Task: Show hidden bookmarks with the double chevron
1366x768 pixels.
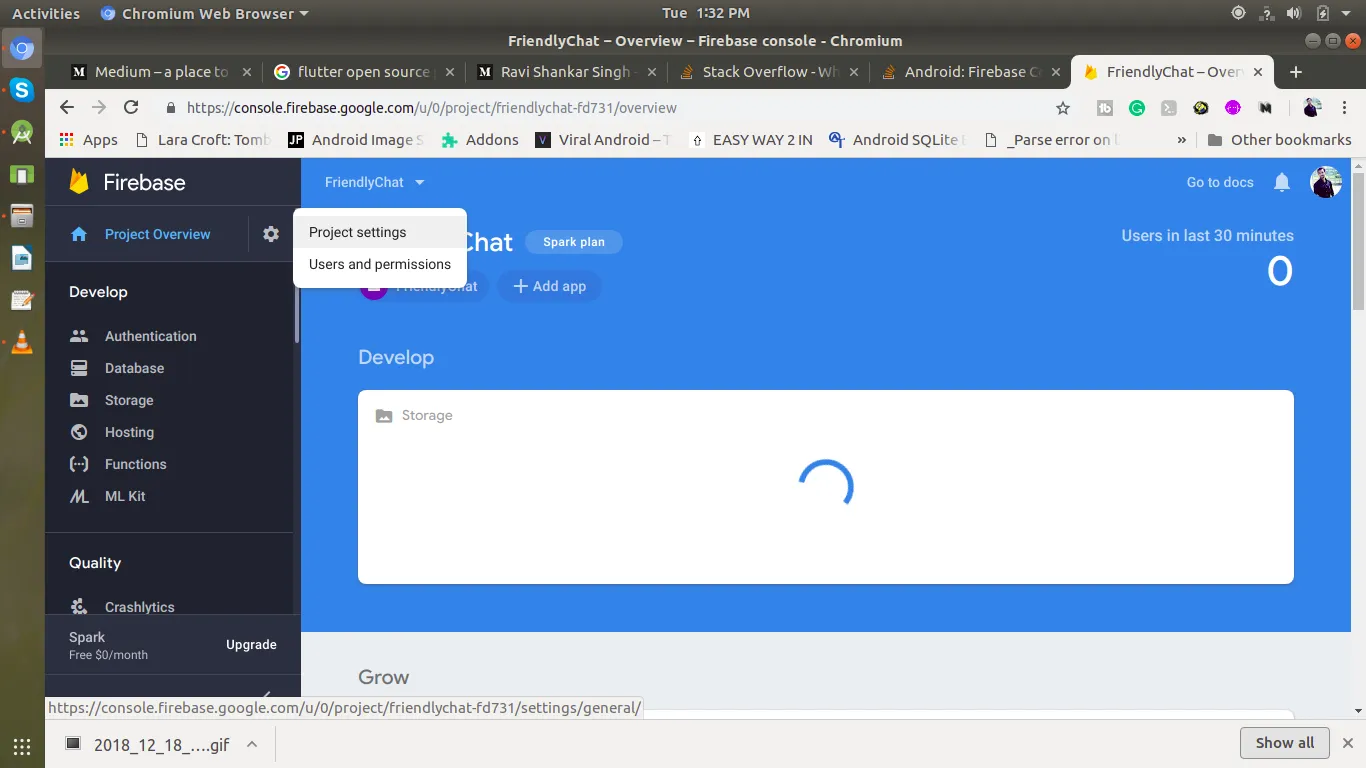Action: 1182,140
